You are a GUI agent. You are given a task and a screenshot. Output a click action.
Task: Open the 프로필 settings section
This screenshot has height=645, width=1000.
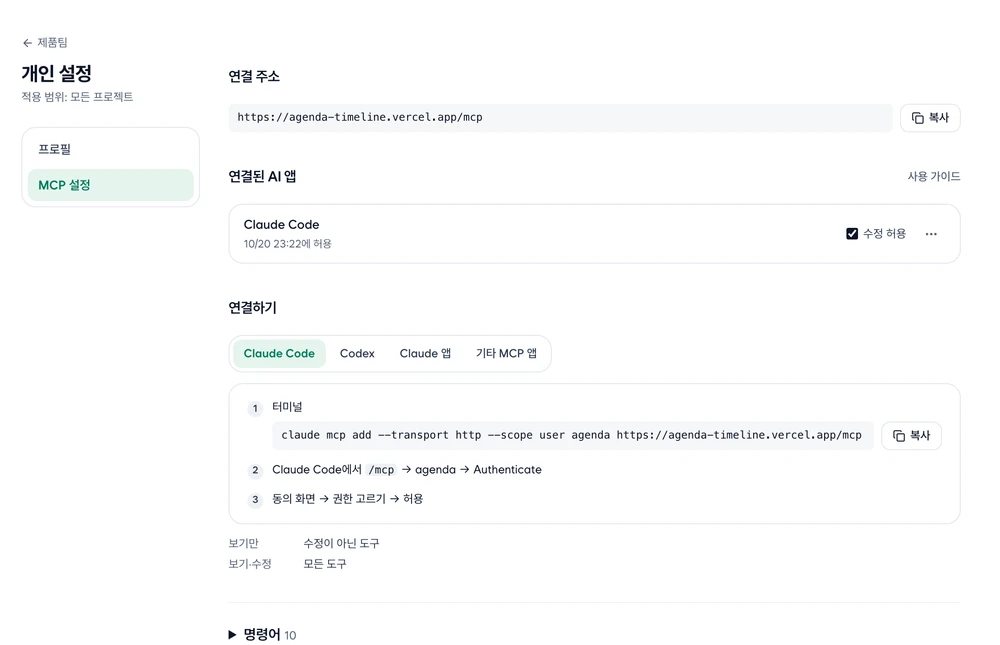110,149
